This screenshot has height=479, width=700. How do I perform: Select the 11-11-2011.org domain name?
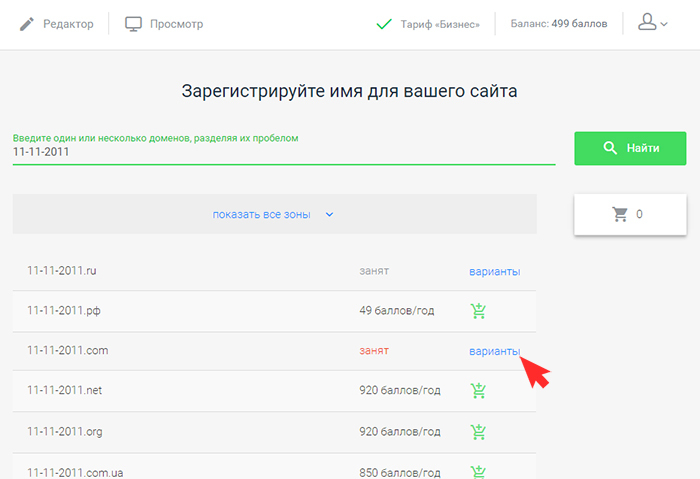pyautogui.click(x=65, y=432)
